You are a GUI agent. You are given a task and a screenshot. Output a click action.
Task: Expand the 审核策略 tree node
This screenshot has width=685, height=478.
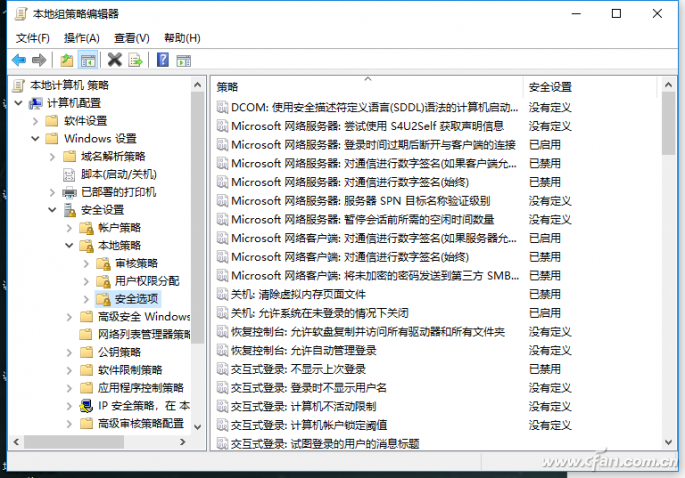(86, 263)
